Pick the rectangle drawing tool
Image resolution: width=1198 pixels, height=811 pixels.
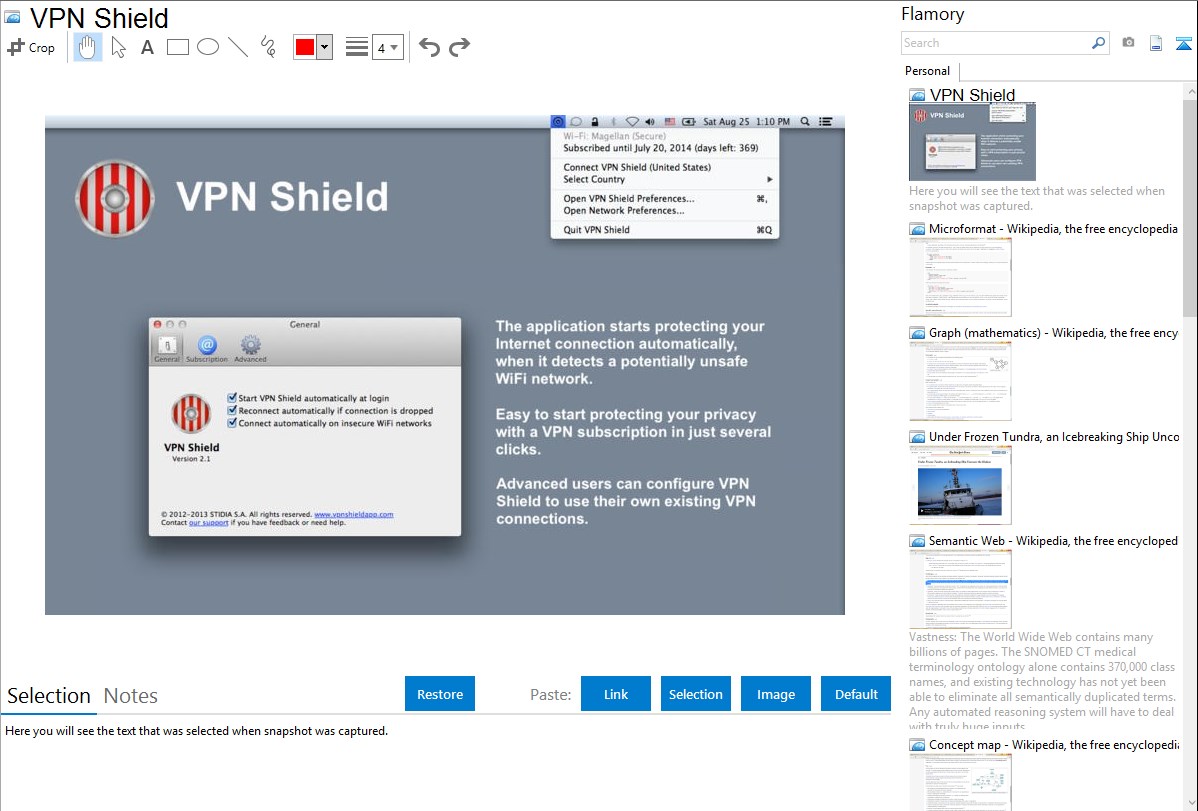coord(177,47)
